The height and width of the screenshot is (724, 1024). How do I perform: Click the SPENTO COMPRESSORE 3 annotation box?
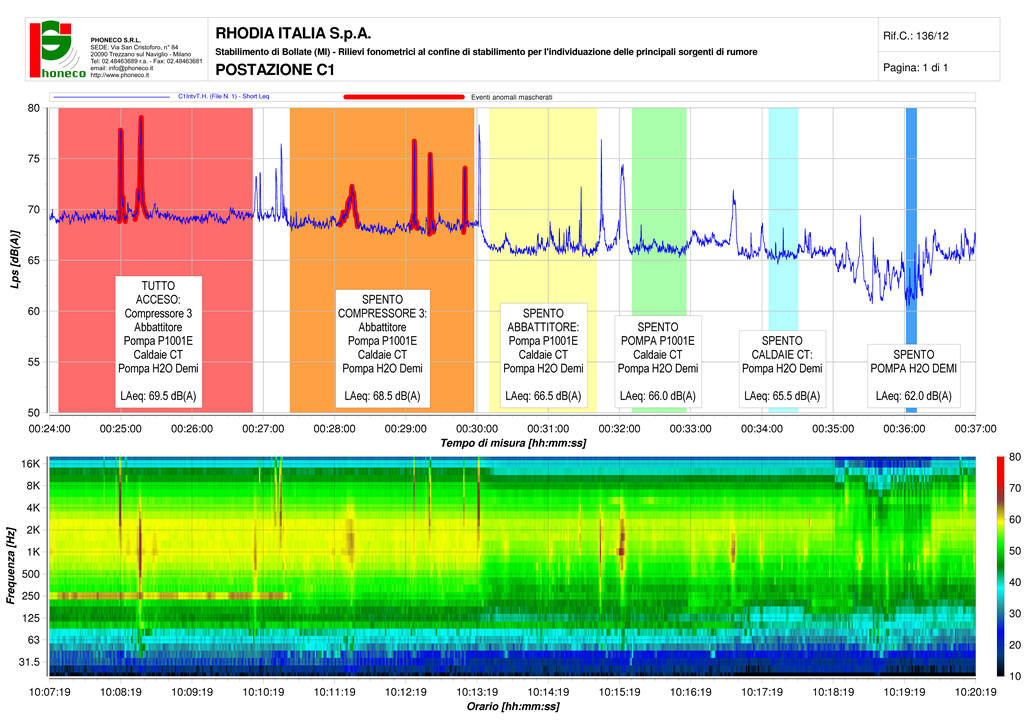[x=383, y=348]
